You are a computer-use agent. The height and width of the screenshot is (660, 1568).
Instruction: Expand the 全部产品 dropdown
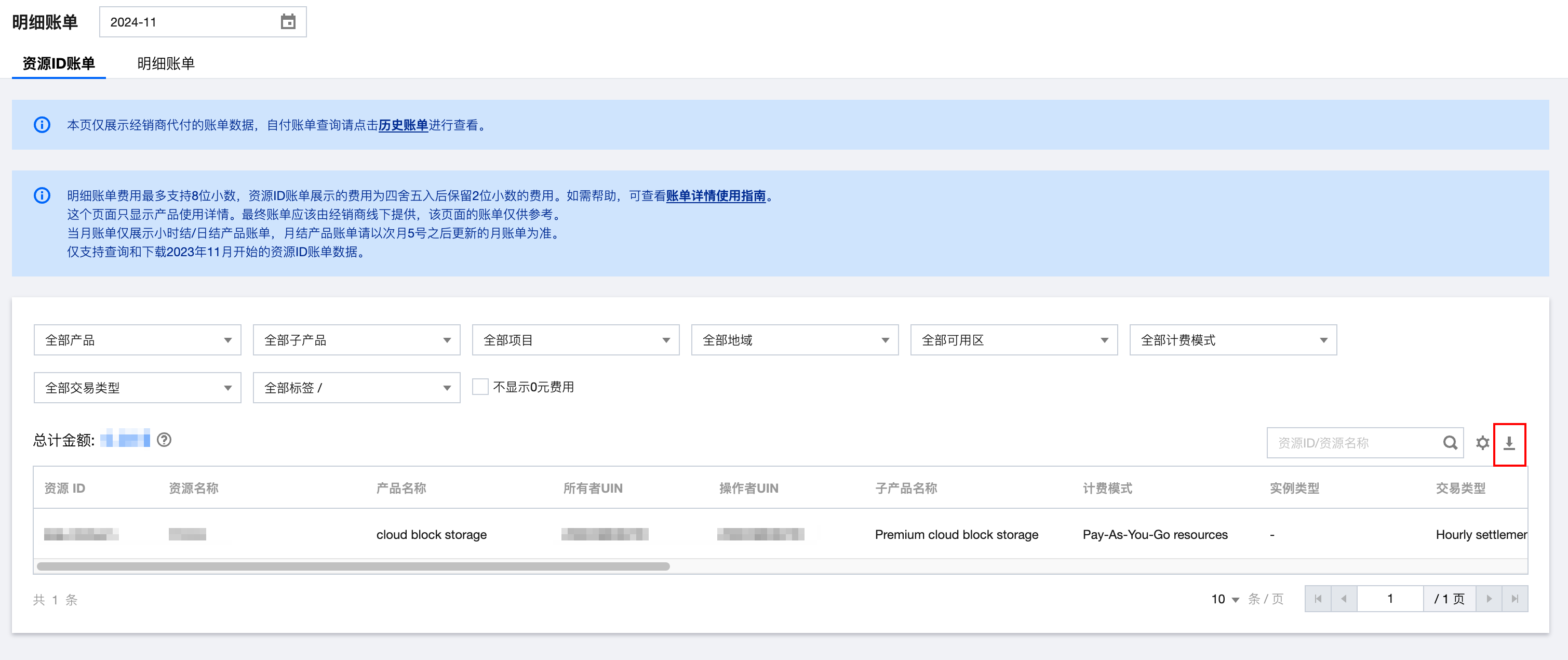coord(137,340)
